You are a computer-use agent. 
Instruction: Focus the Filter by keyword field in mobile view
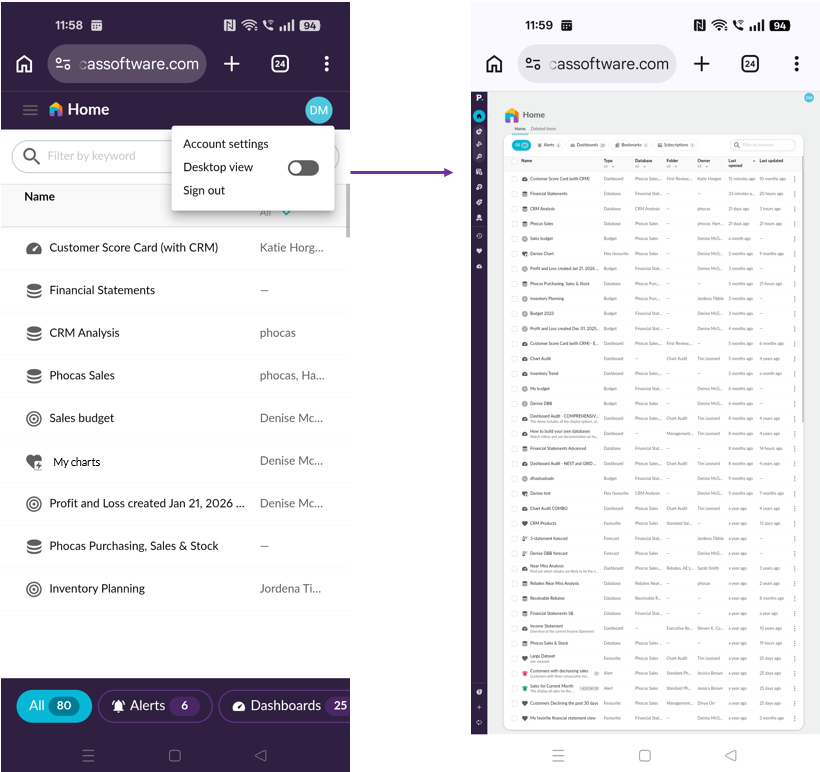click(x=95, y=156)
